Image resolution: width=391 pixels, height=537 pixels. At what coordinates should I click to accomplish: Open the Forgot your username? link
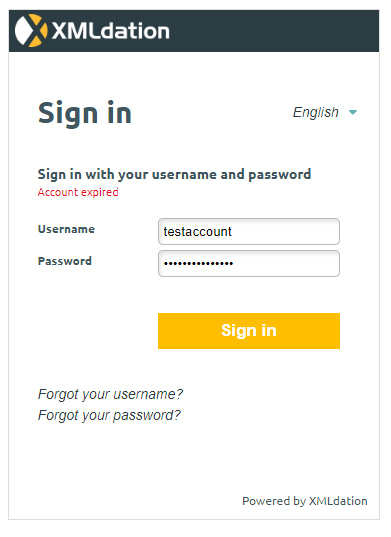pos(110,395)
